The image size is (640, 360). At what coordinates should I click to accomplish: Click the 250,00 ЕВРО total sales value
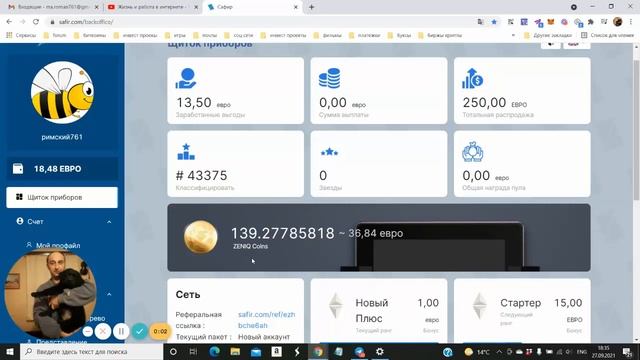coord(495,102)
